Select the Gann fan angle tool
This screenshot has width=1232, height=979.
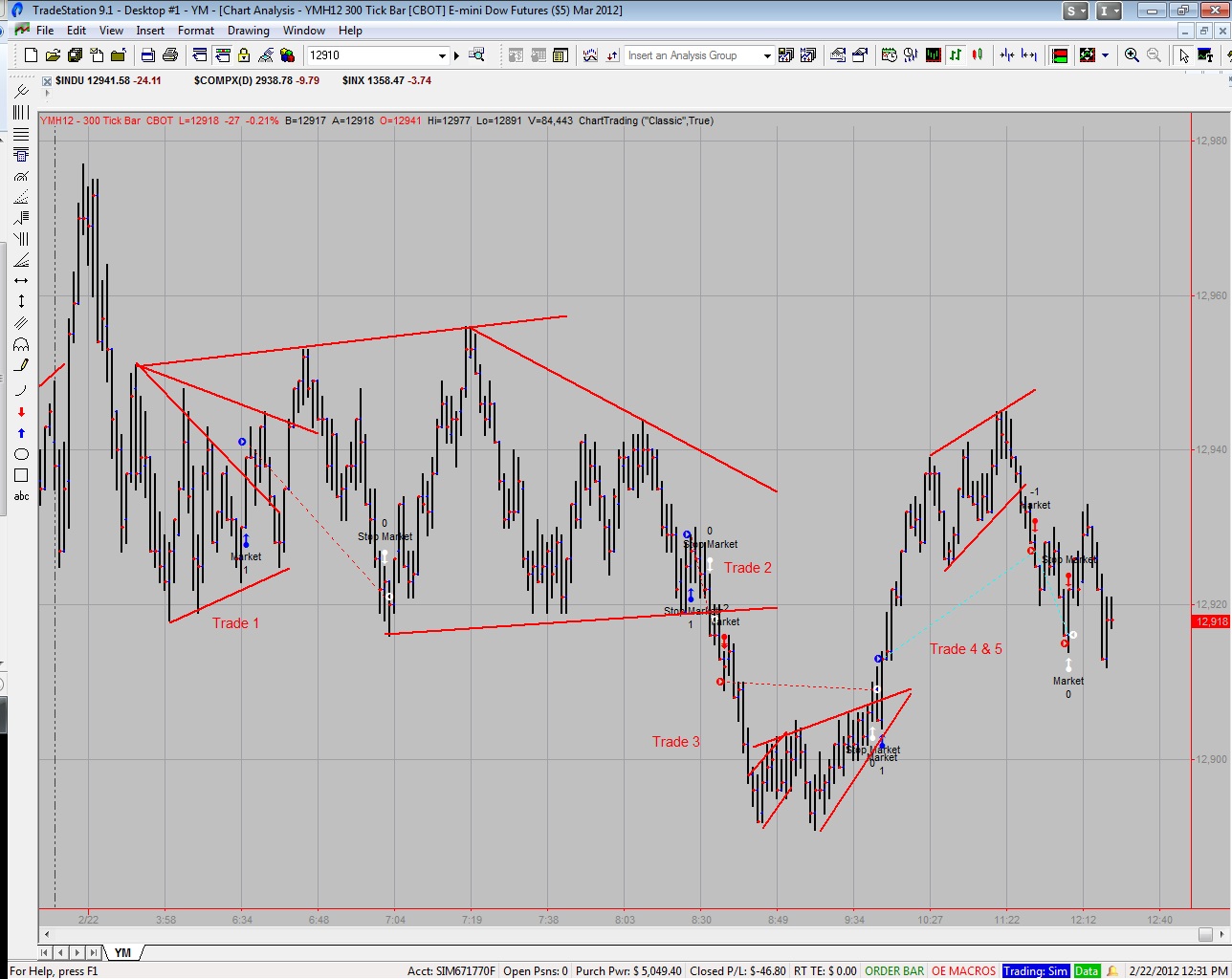click(21, 260)
